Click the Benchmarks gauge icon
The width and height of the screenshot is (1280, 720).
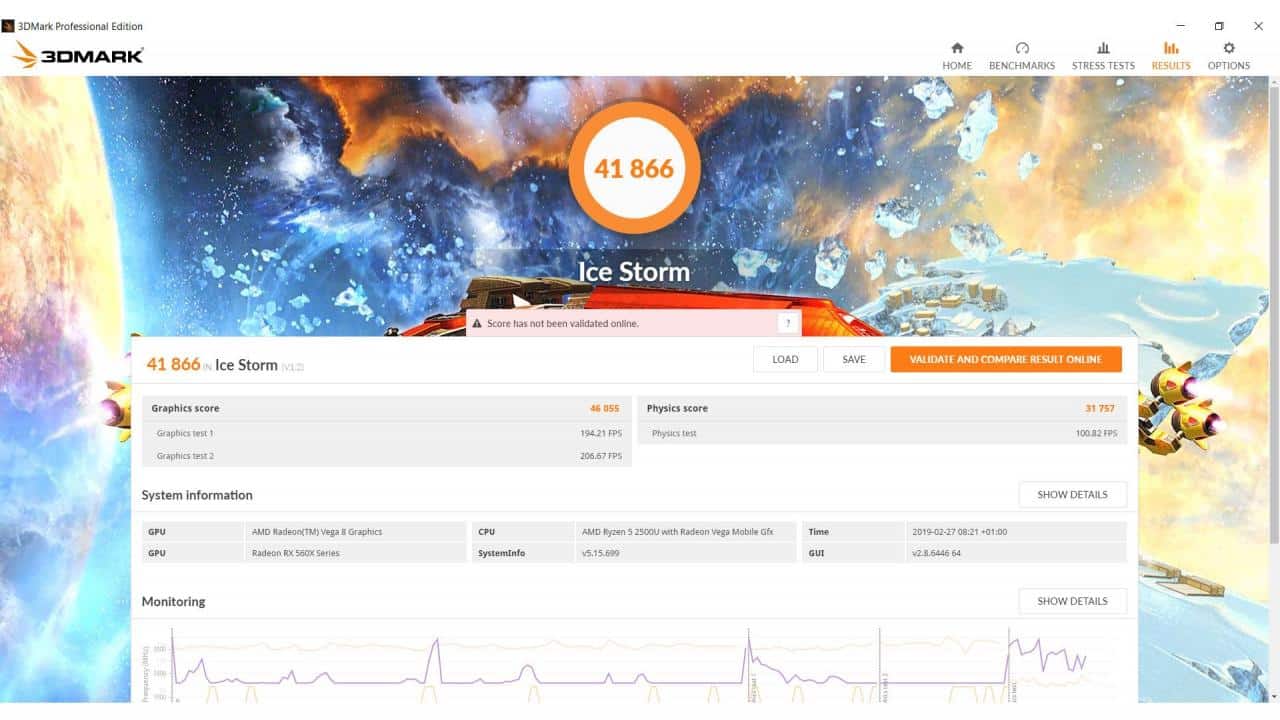click(1021, 48)
